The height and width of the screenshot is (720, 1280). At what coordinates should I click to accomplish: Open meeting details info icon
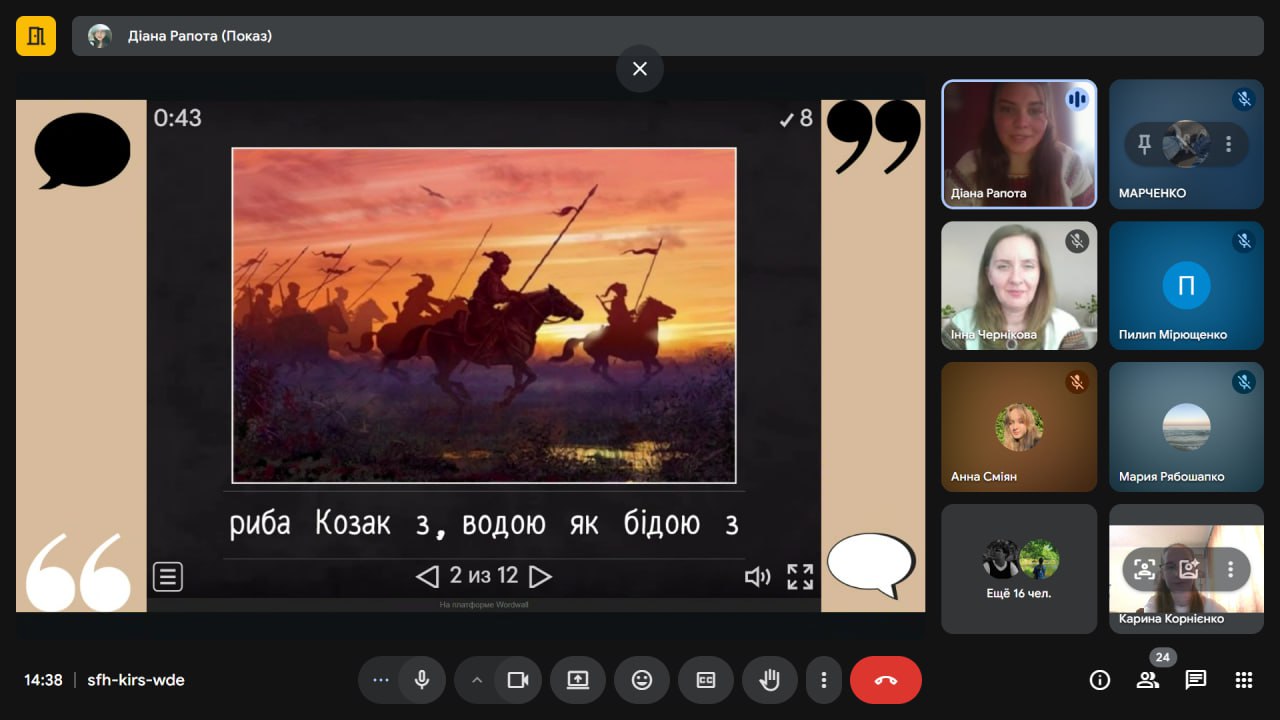(x=1099, y=680)
